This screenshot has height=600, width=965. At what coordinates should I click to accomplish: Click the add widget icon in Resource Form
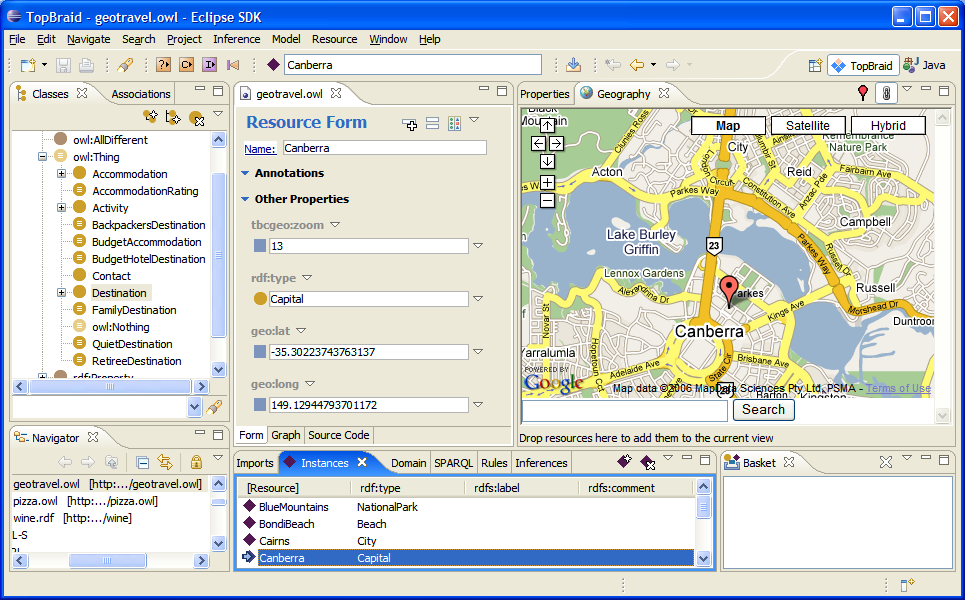(410, 124)
